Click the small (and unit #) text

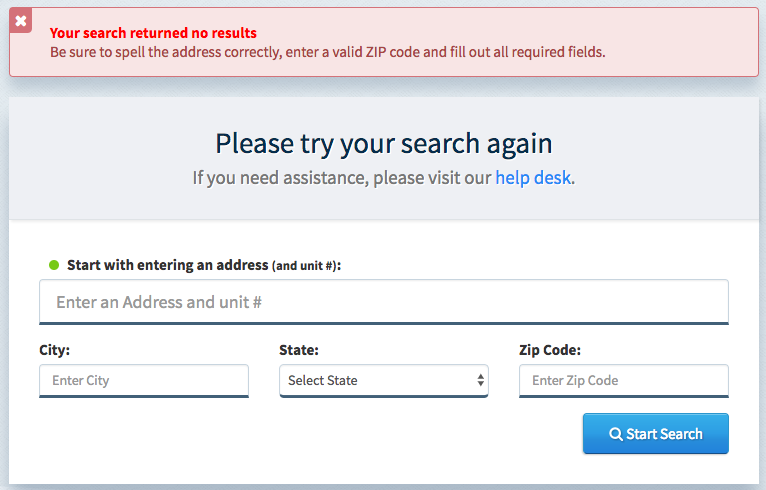(x=305, y=266)
